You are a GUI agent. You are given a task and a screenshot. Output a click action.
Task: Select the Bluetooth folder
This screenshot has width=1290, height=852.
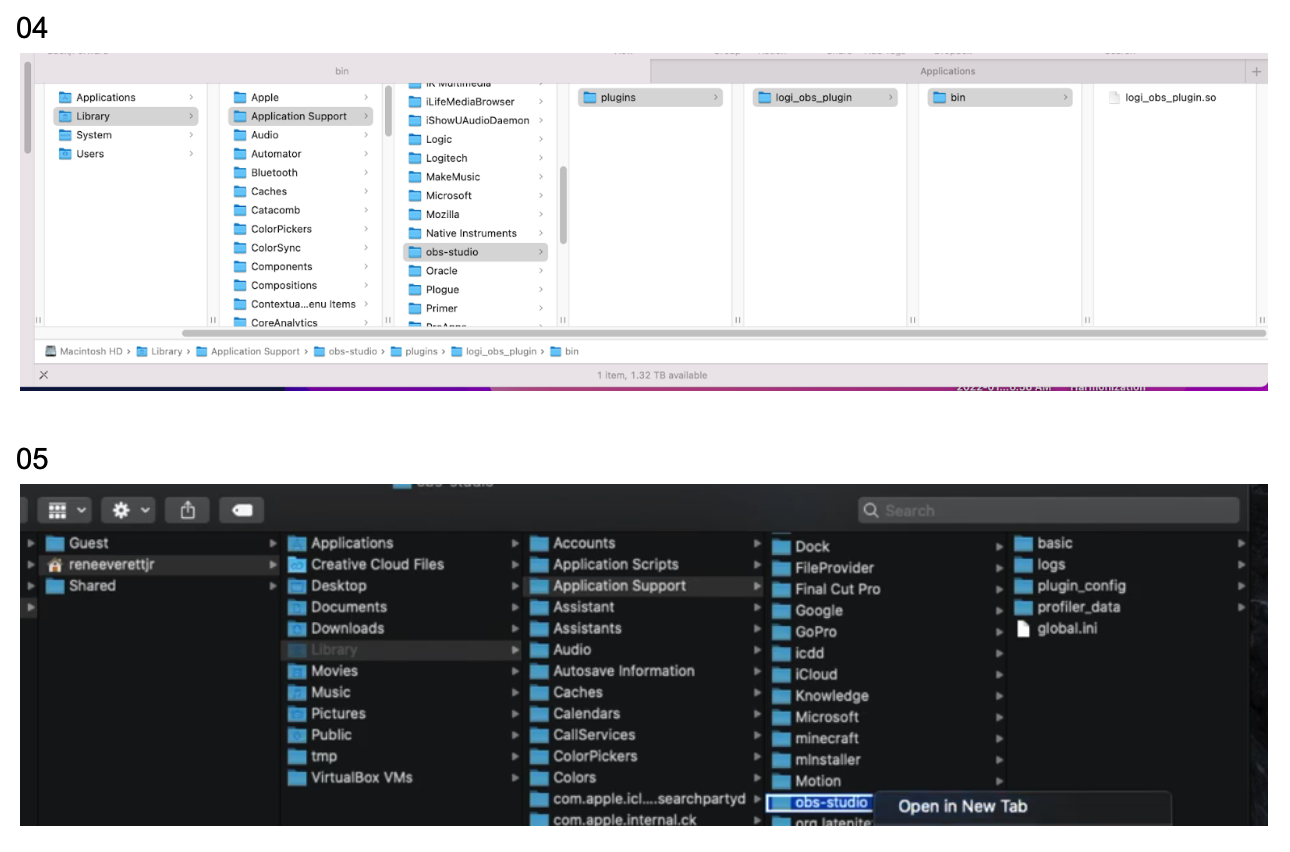click(x=300, y=173)
